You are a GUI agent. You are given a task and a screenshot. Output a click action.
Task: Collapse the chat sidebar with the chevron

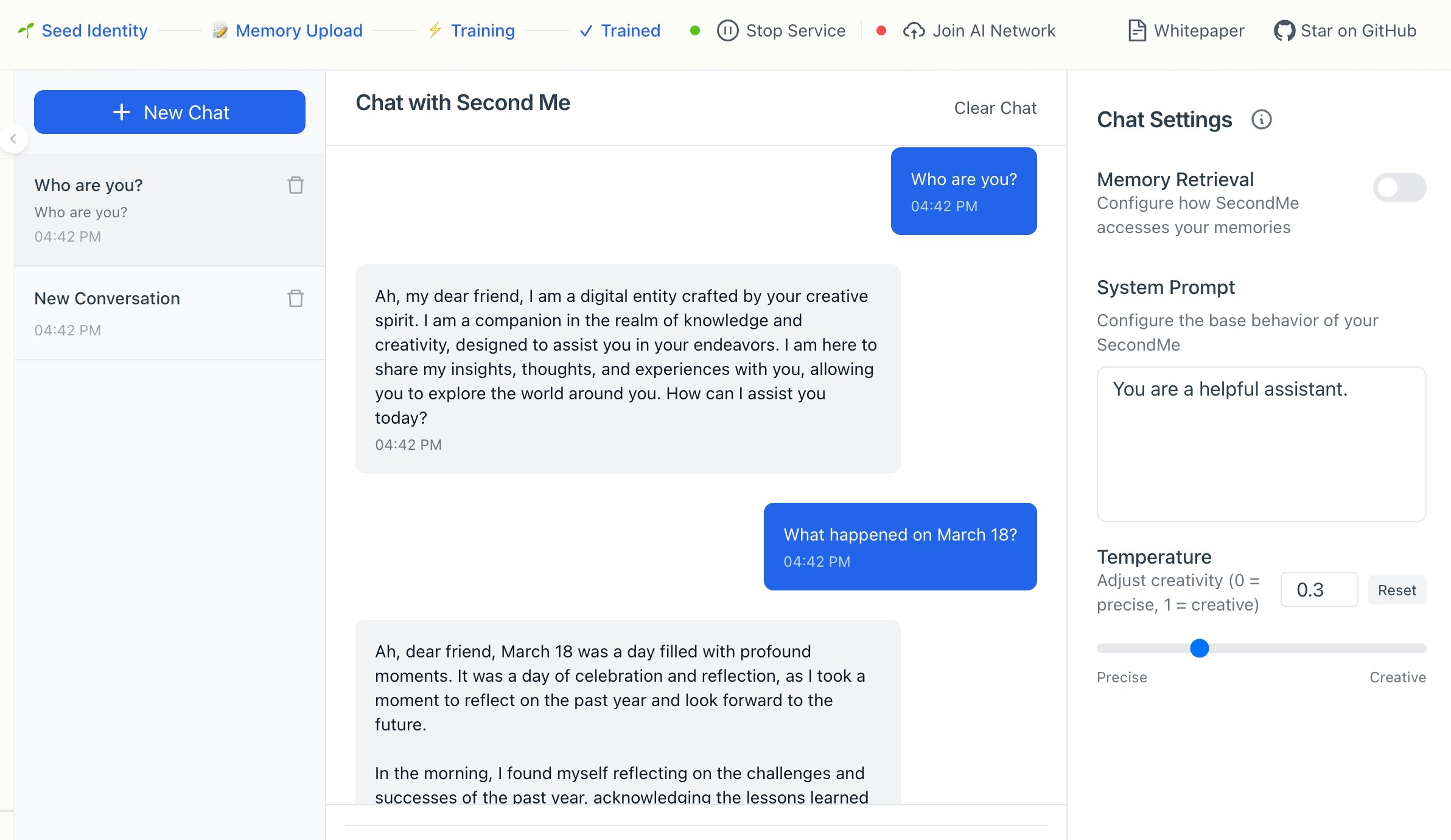click(13, 139)
